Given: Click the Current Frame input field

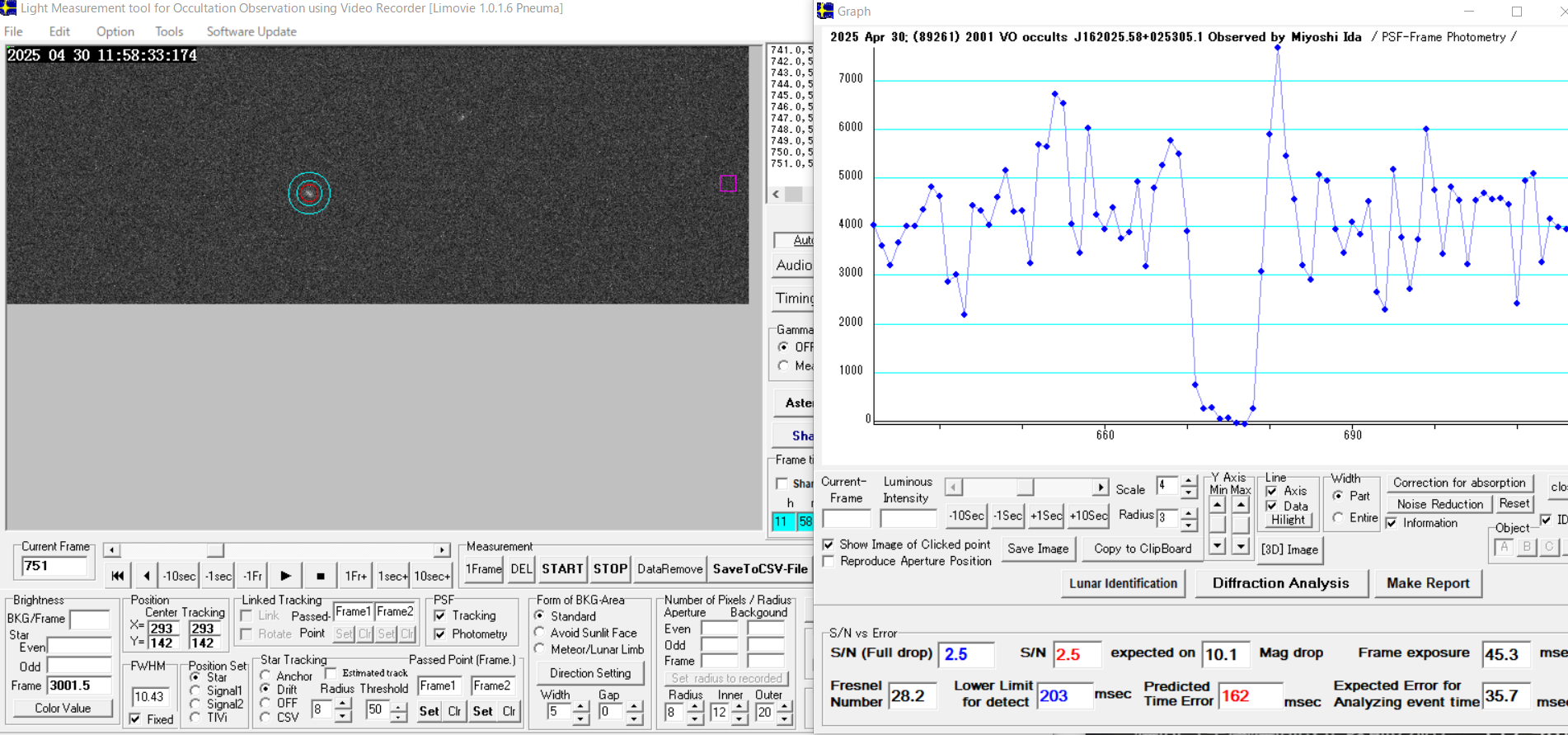Looking at the screenshot, I should tap(54, 566).
